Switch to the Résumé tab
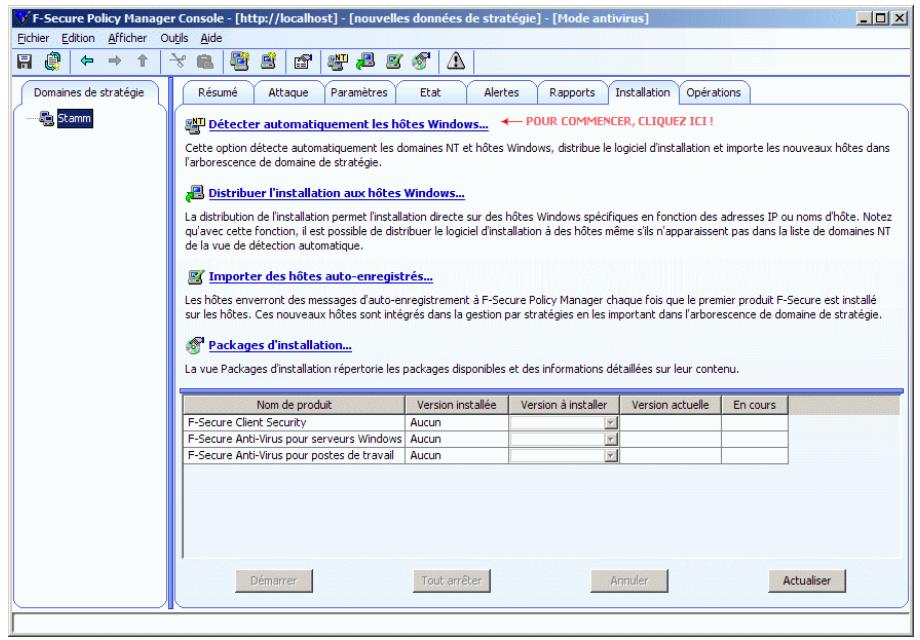This screenshot has width=920, height=640. pos(218,93)
